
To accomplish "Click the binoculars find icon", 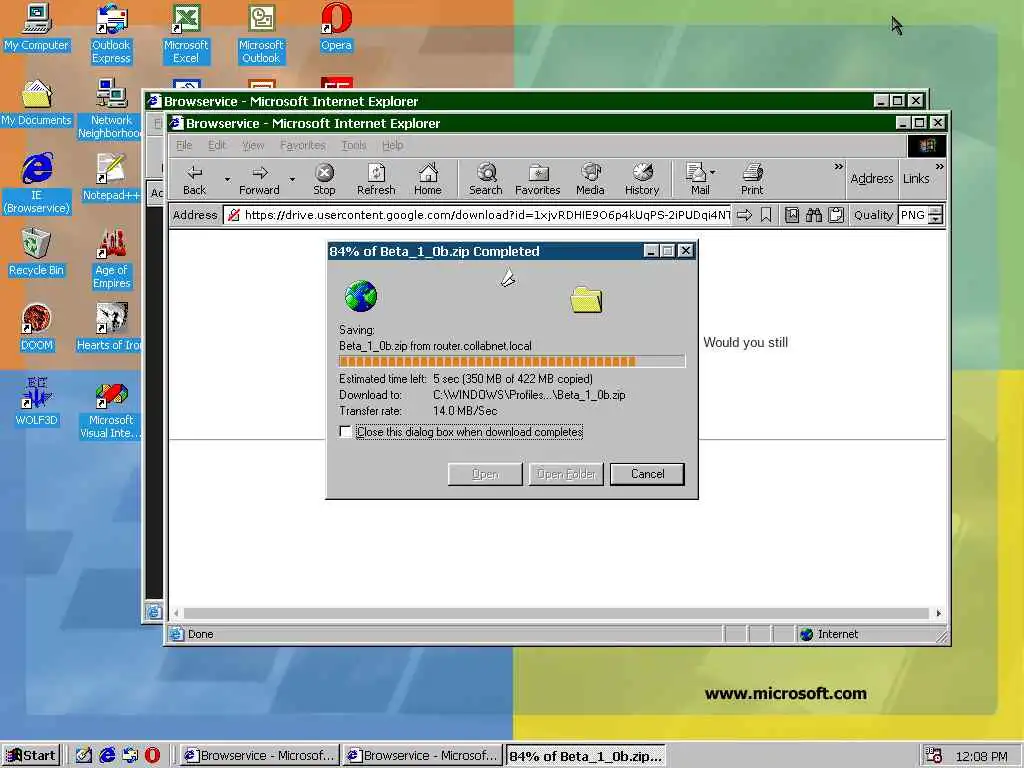I will pos(814,215).
